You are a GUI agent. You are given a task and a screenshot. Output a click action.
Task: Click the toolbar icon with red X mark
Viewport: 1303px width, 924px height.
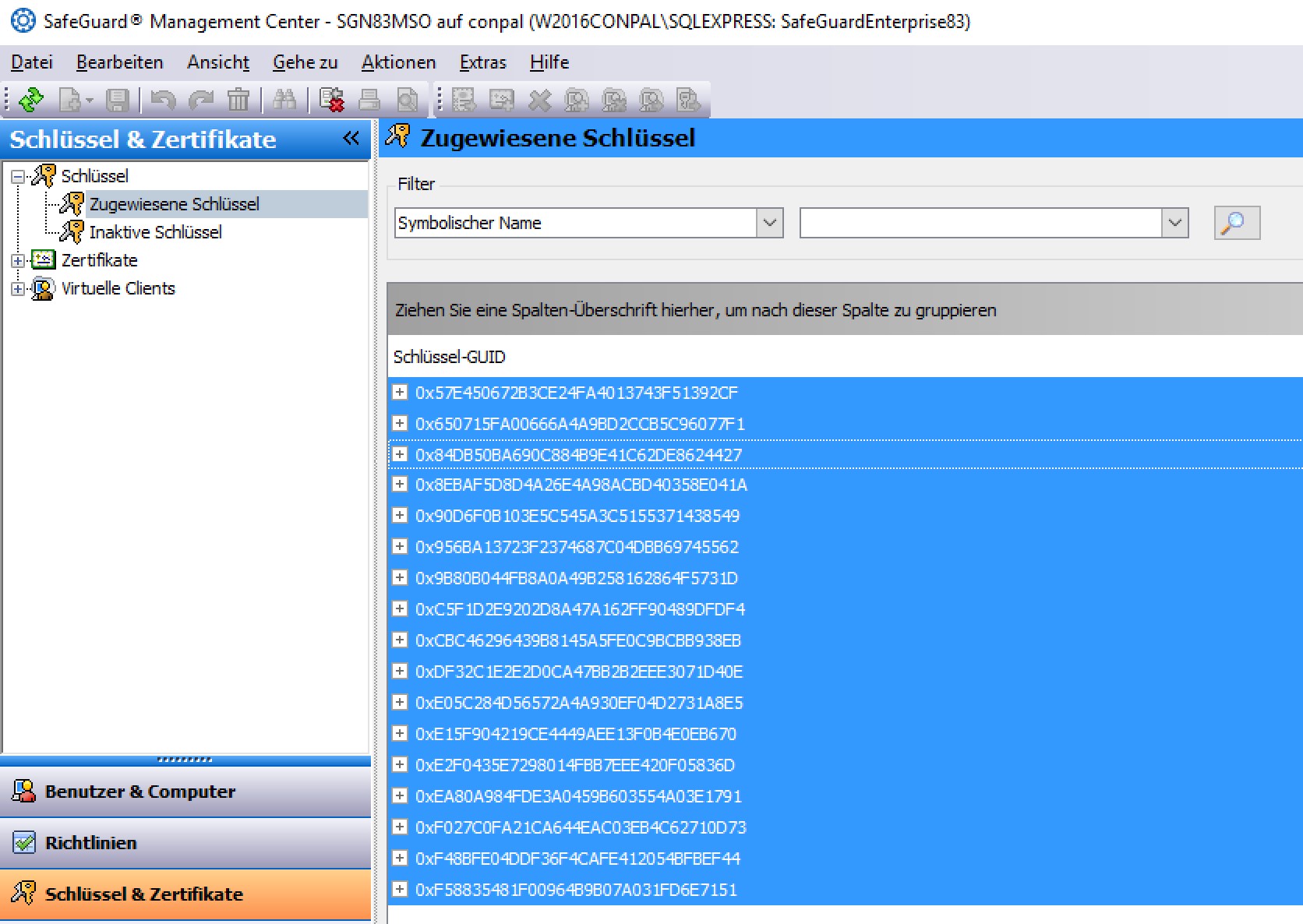332,100
